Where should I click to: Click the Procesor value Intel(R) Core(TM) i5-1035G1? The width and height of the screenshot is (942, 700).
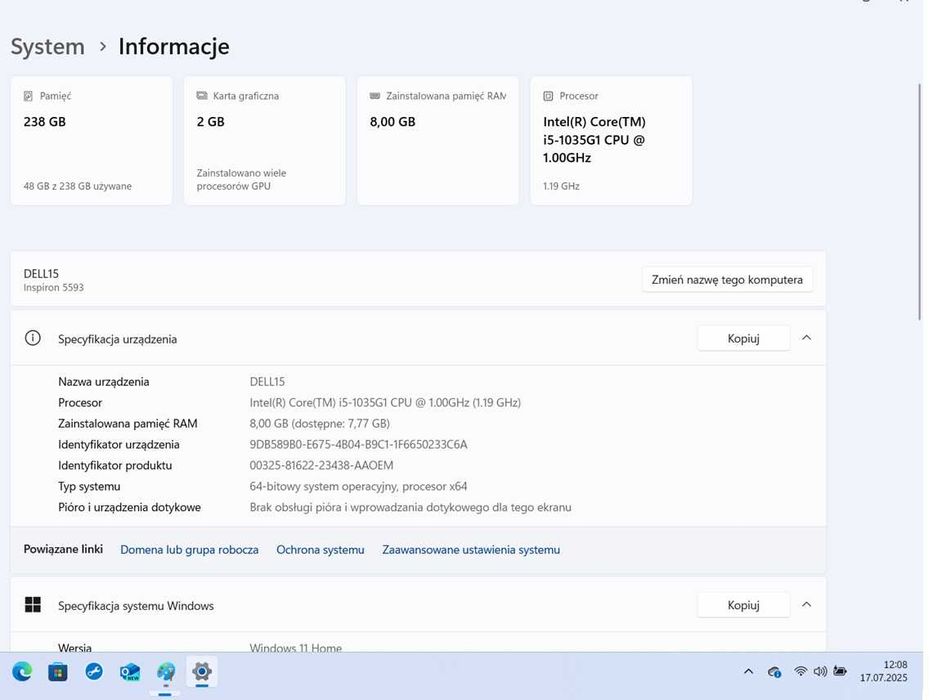point(385,403)
